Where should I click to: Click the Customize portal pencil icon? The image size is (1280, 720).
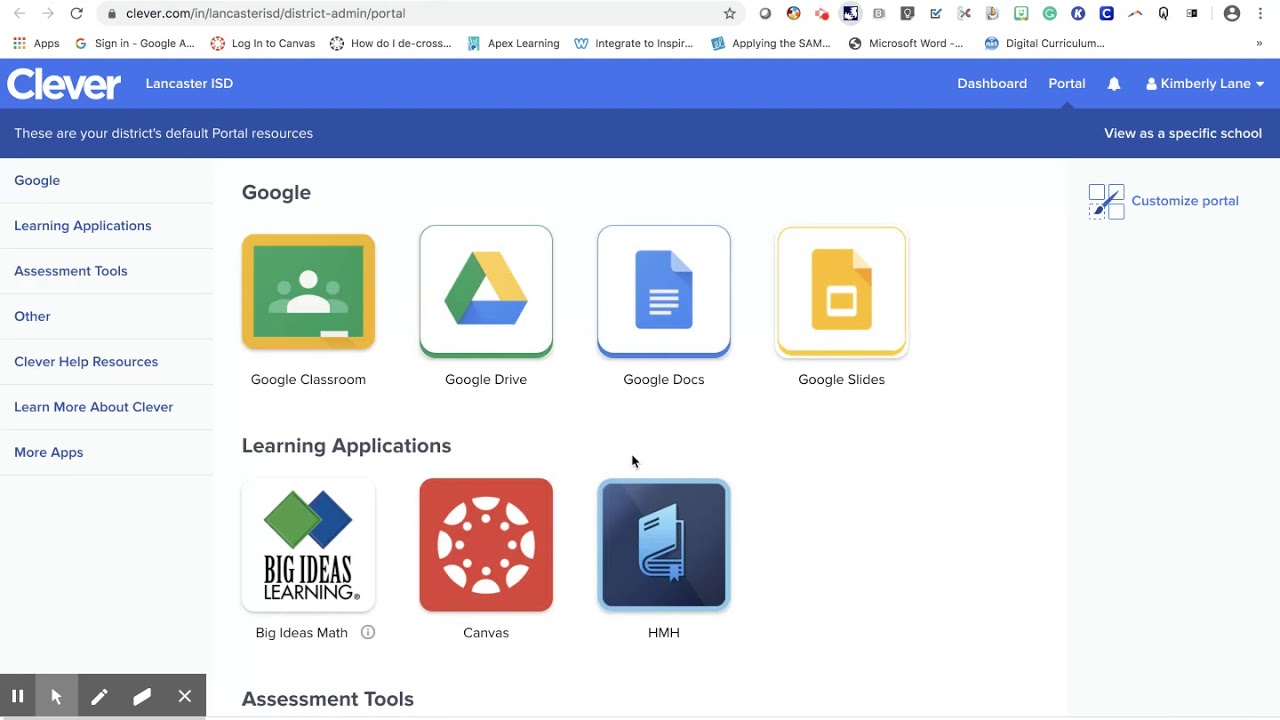click(x=1107, y=201)
